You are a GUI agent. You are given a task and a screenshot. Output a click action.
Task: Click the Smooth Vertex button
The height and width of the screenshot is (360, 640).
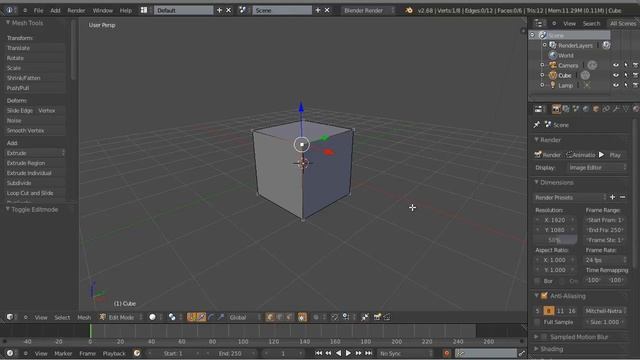[35, 131]
